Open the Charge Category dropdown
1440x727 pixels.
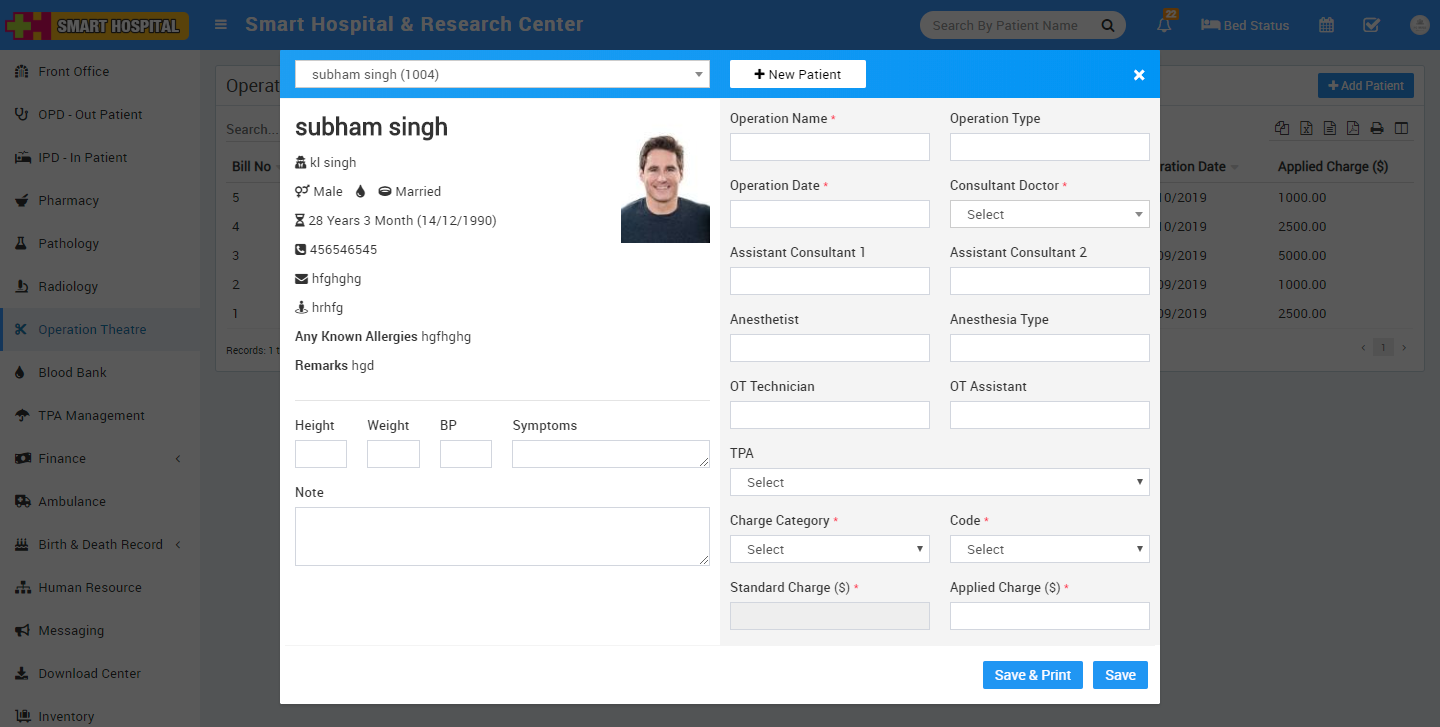pos(829,549)
